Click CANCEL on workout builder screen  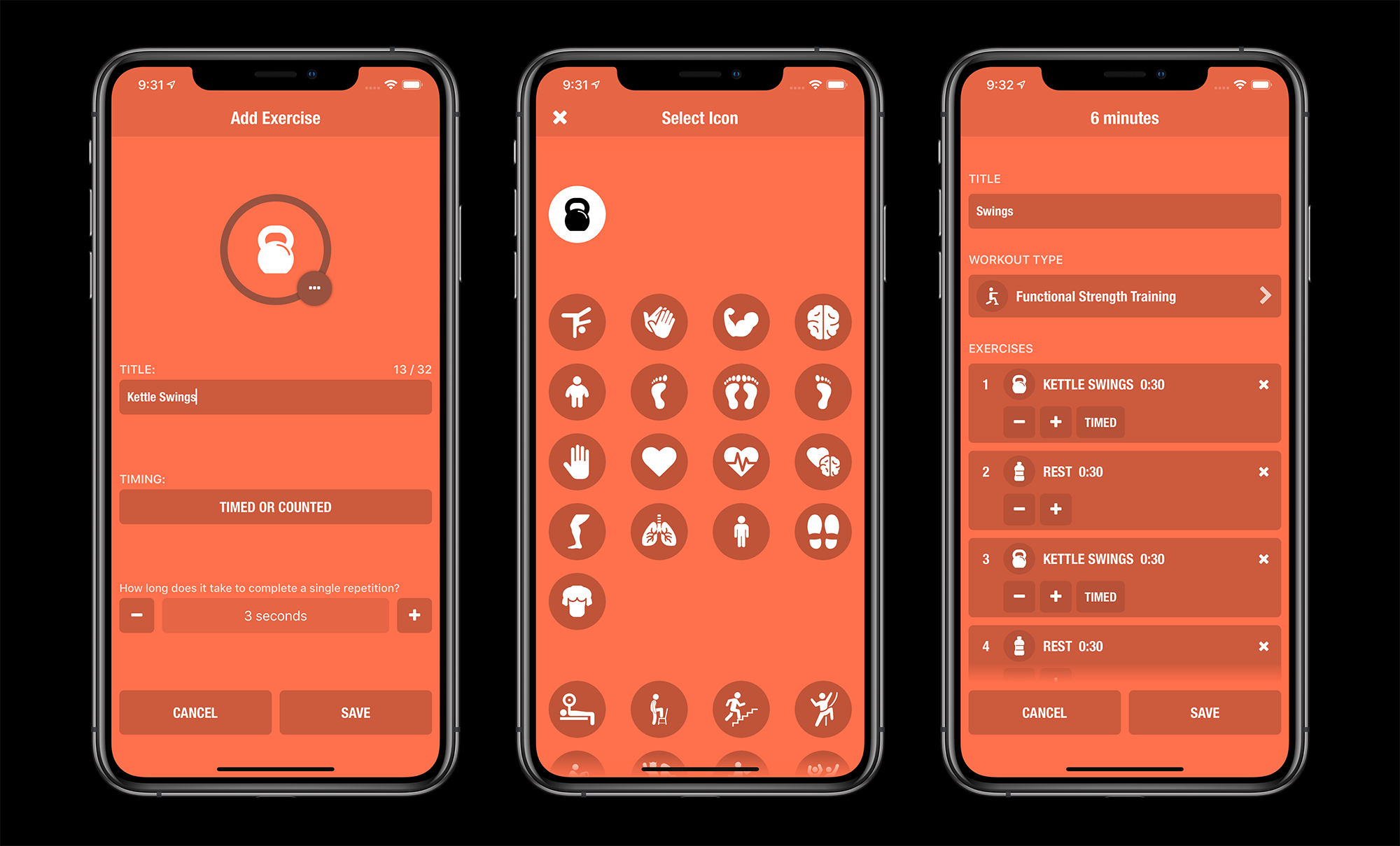[x=1044, y=714]
